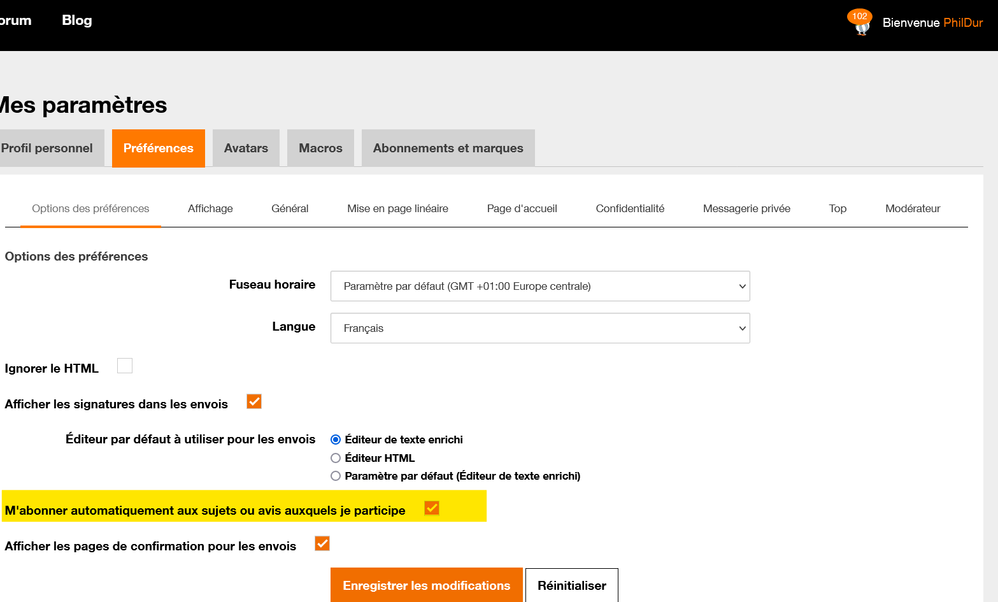Open the Langue dropdown
The image size is (998, 602).
click(540, 328)
